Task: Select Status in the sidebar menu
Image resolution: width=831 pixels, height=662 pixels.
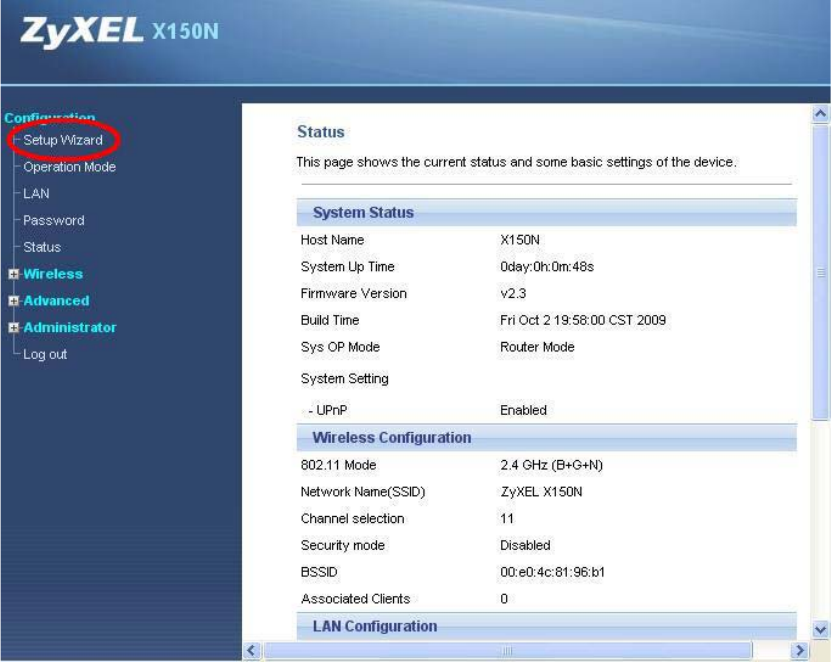Action: pos(42,247)
